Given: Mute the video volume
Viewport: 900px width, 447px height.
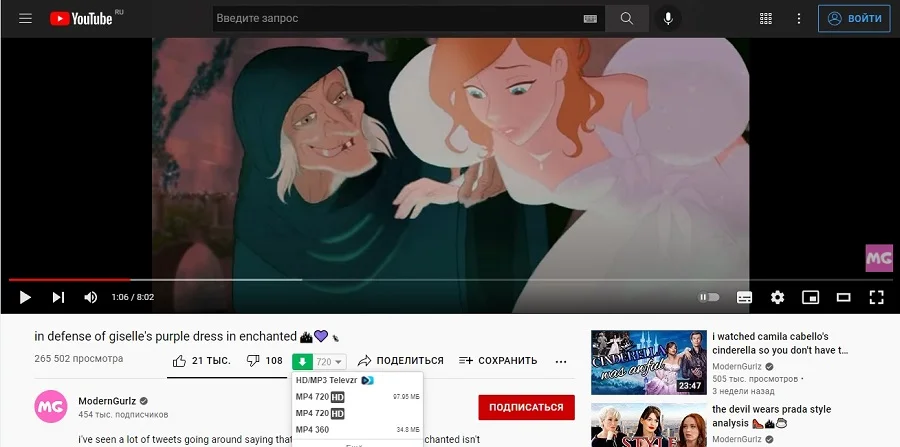Looking at the screenshot, I should click(x=91, y=297).
